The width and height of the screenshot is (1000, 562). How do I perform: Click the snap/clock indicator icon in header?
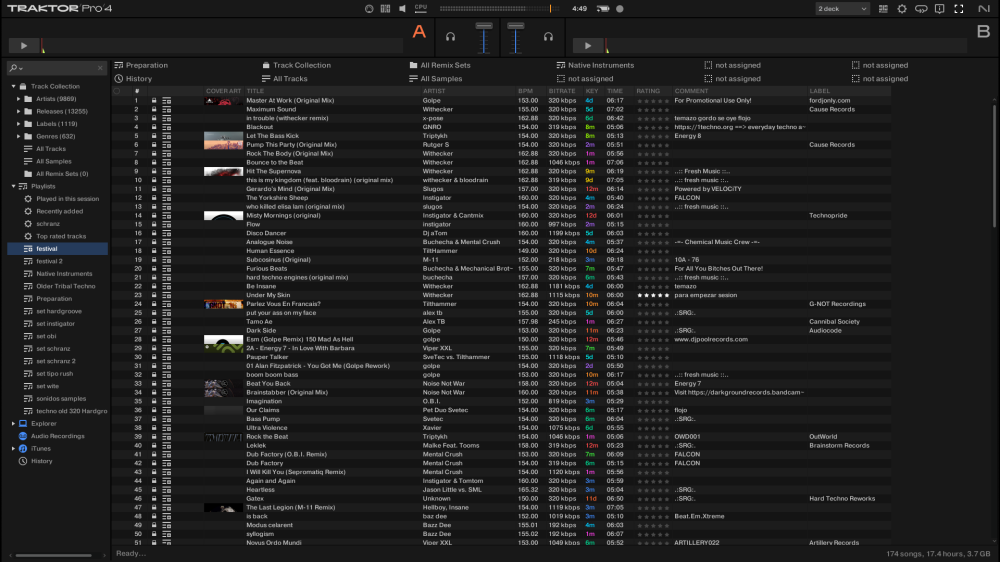369,9
